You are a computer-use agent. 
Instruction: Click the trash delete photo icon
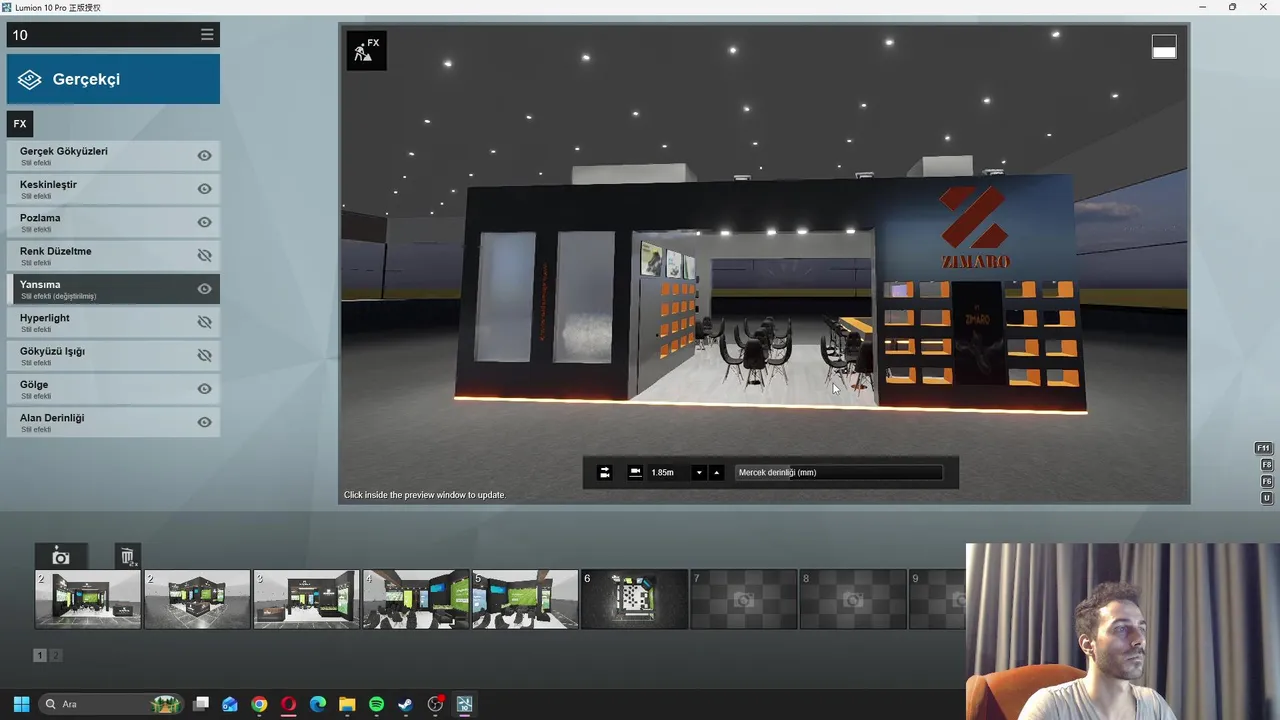[x=127, y=557]
